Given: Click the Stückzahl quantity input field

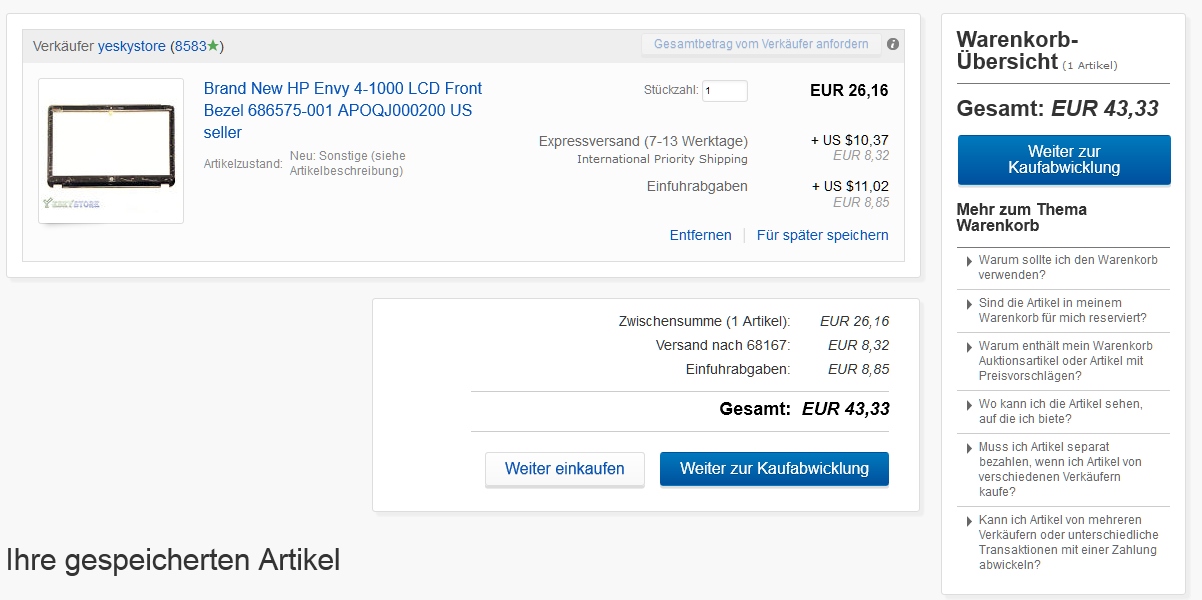Looking at the screenshot, I should [723, 90].
